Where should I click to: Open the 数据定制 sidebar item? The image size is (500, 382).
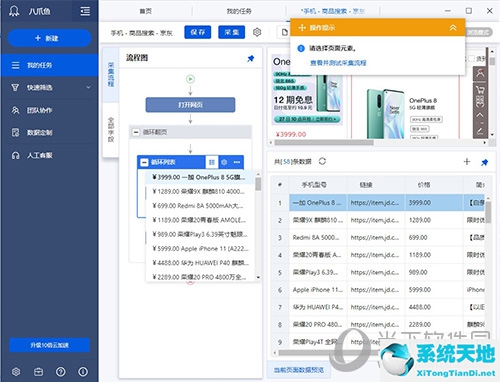click(x=49, y=133)
